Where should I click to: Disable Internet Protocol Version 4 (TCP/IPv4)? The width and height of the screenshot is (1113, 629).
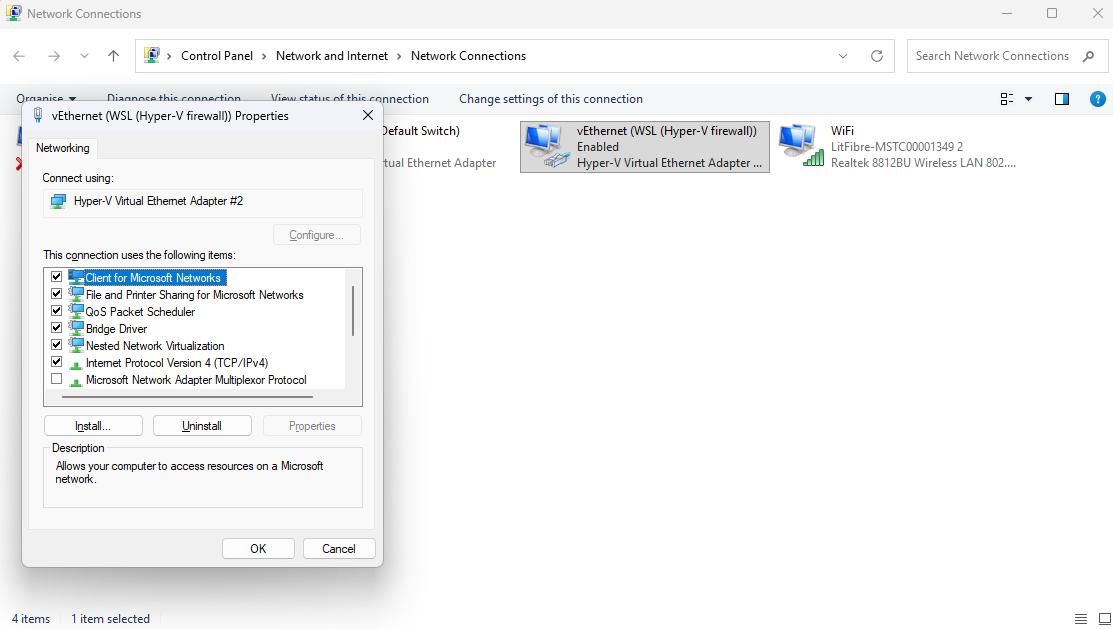(57, 361)
